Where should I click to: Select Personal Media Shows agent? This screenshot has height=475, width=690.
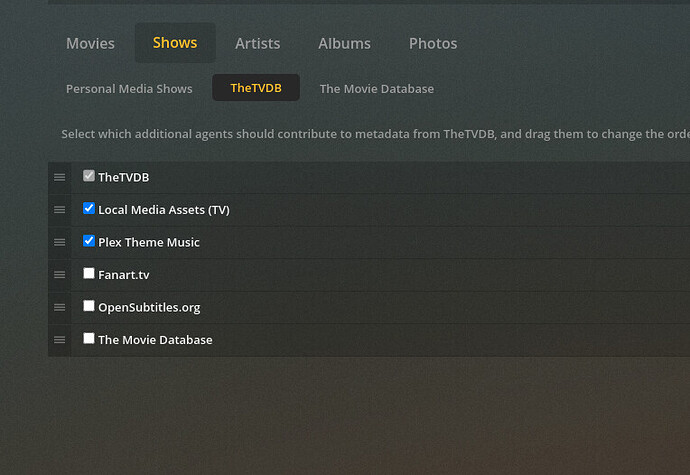129,88
